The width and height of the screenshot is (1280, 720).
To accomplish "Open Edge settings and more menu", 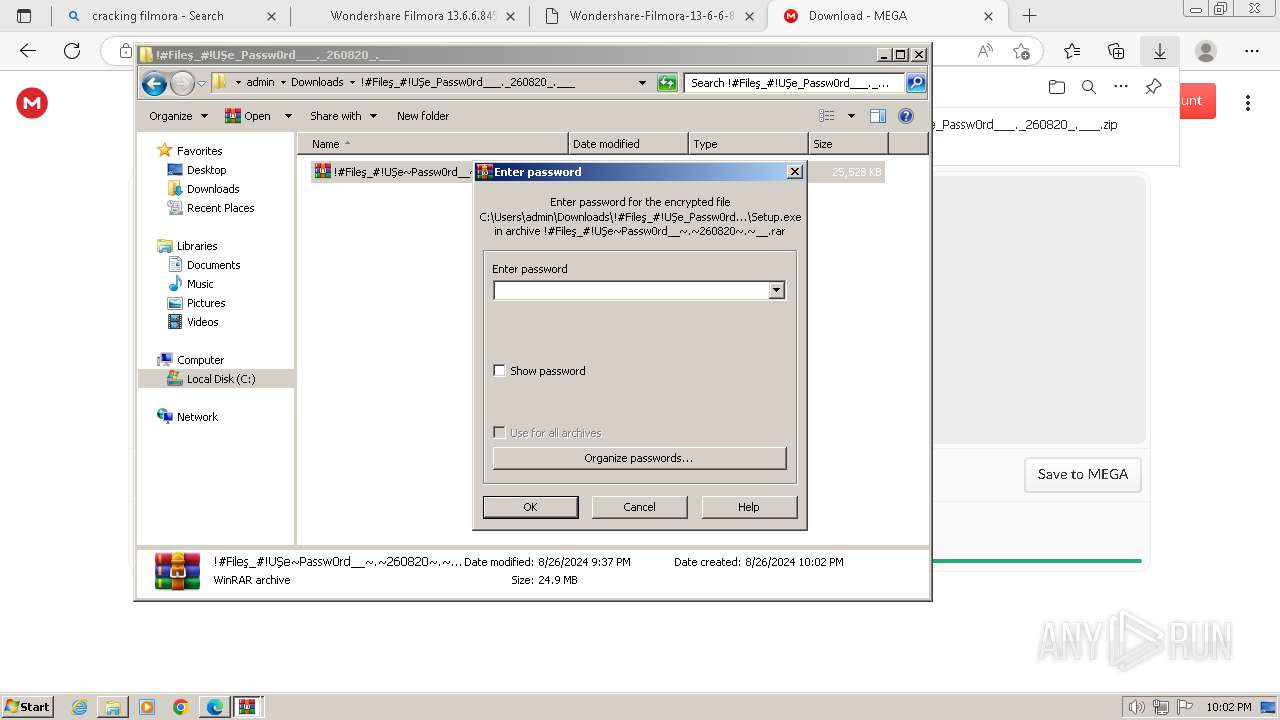I will tap(1252, 51).
